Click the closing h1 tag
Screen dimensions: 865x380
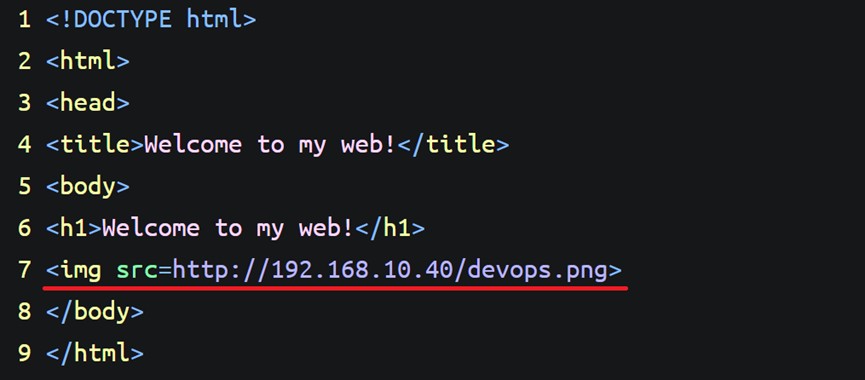pos(389,228)
